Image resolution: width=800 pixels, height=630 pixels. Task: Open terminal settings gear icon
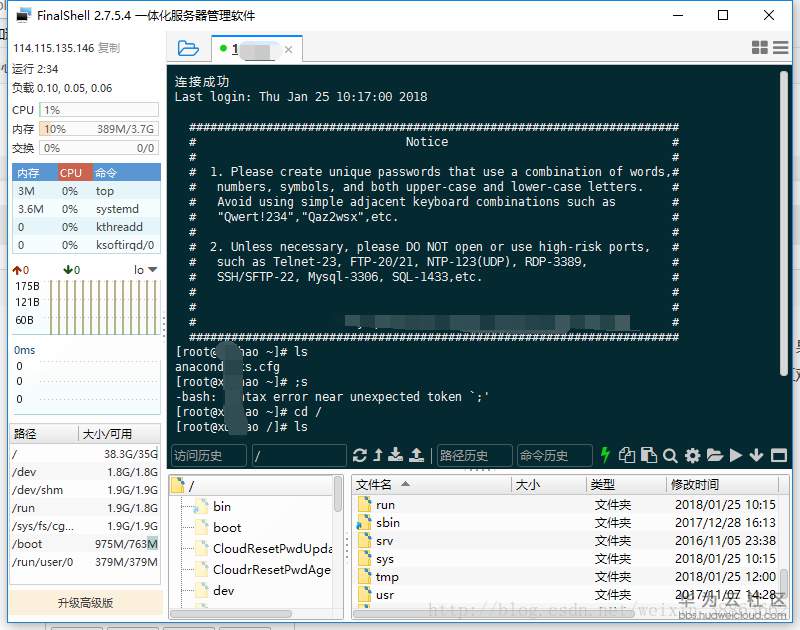point(692,455)
